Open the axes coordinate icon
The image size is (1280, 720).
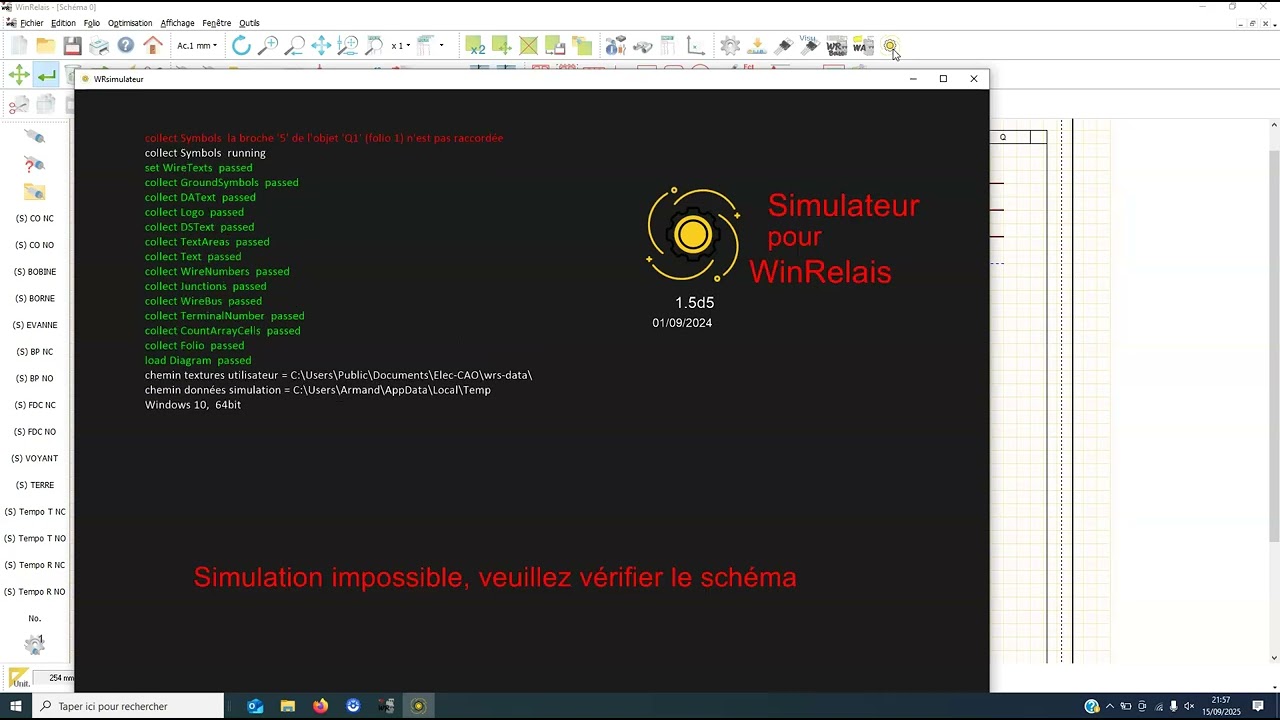[695, 46]
